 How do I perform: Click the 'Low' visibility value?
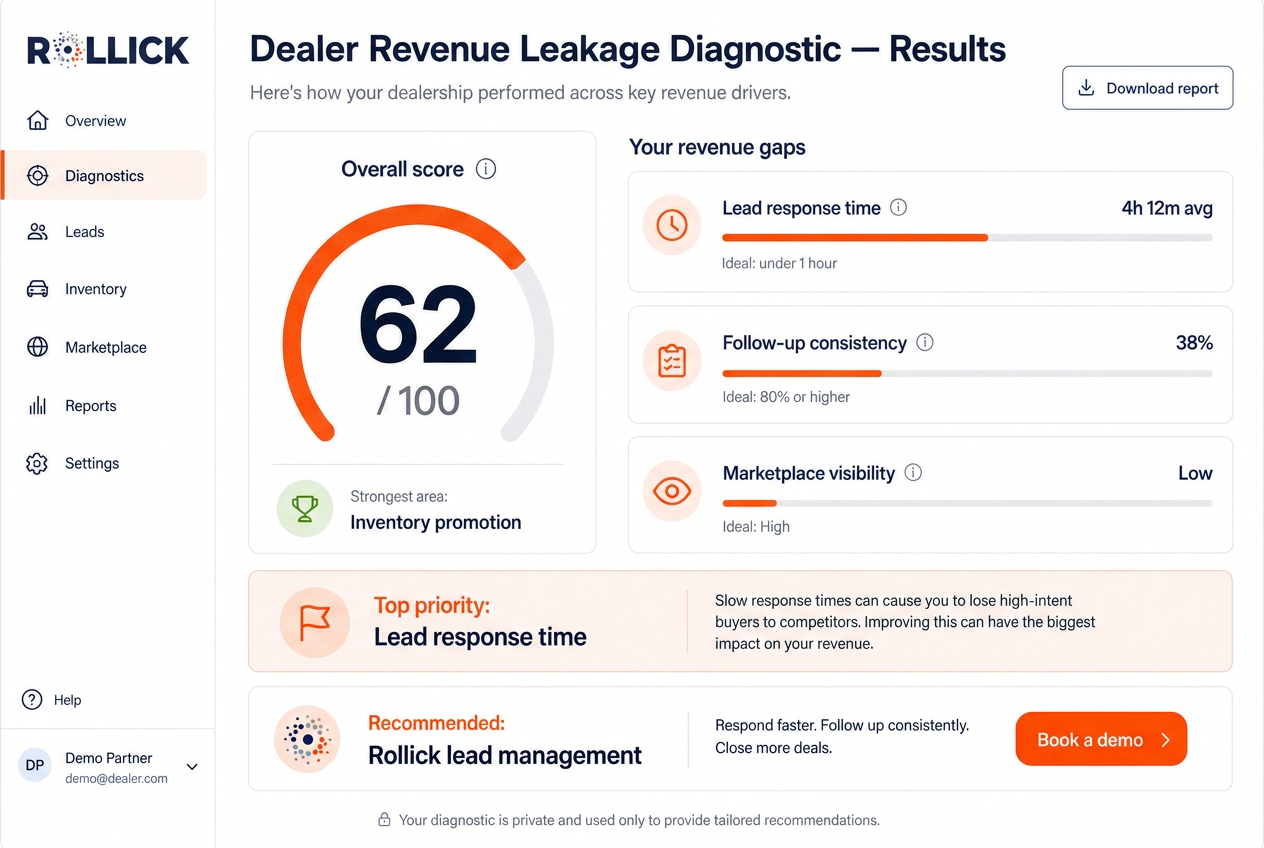(x=1195, y=473)
